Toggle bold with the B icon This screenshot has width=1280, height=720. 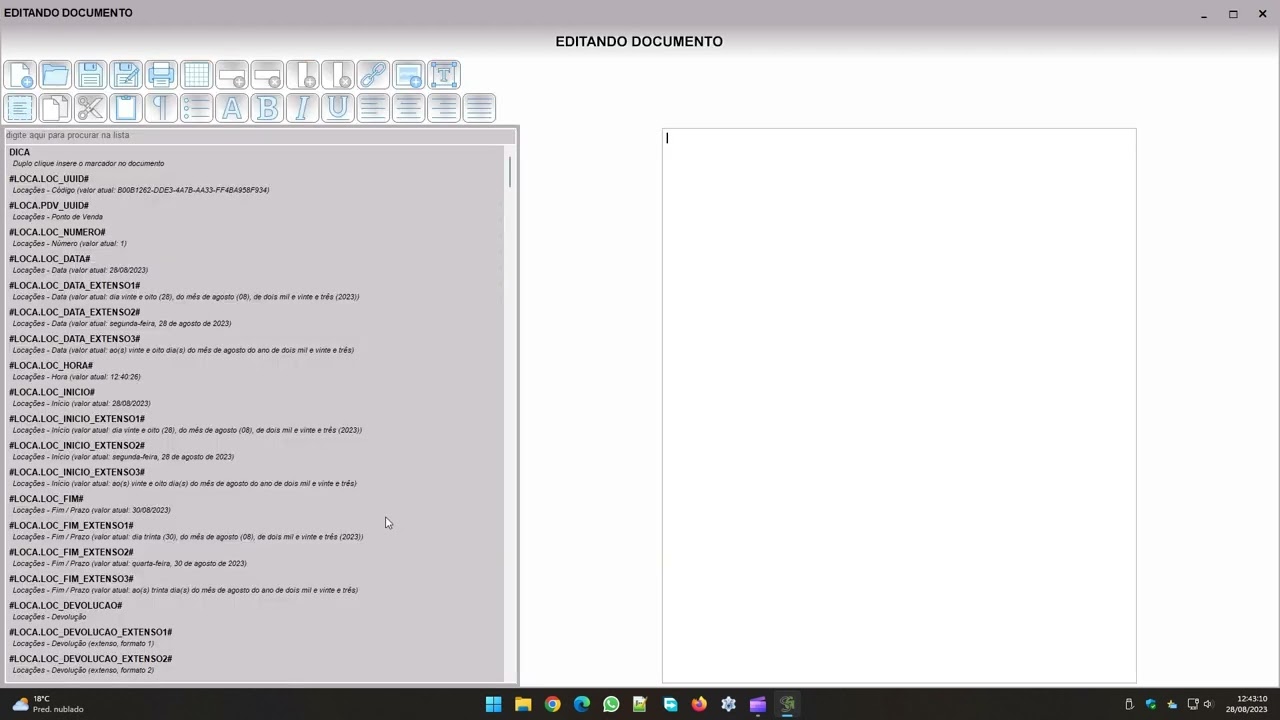point(267,108)
